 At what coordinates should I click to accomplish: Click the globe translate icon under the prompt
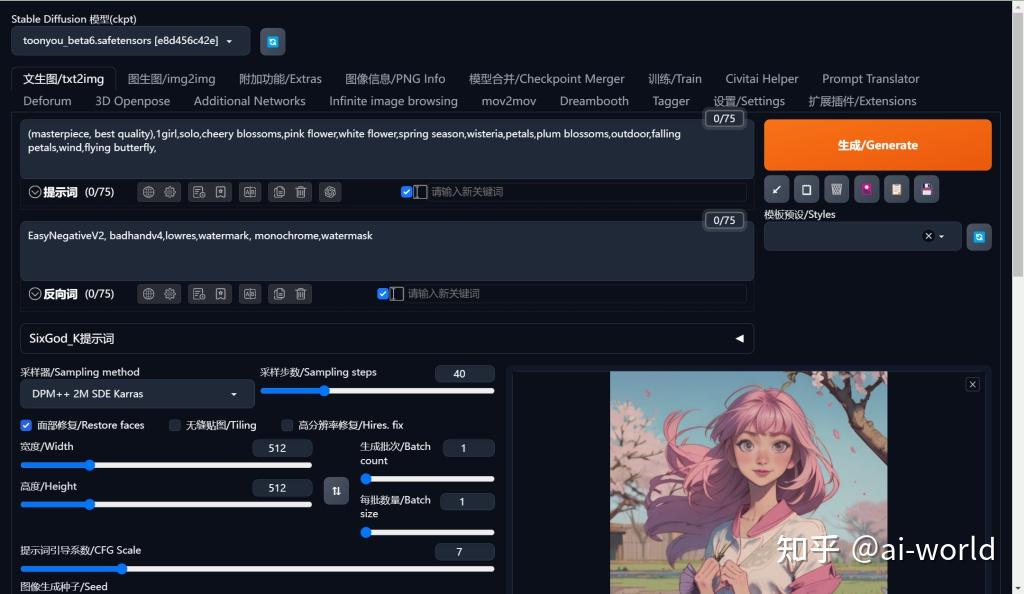click(x=148, y=191)
